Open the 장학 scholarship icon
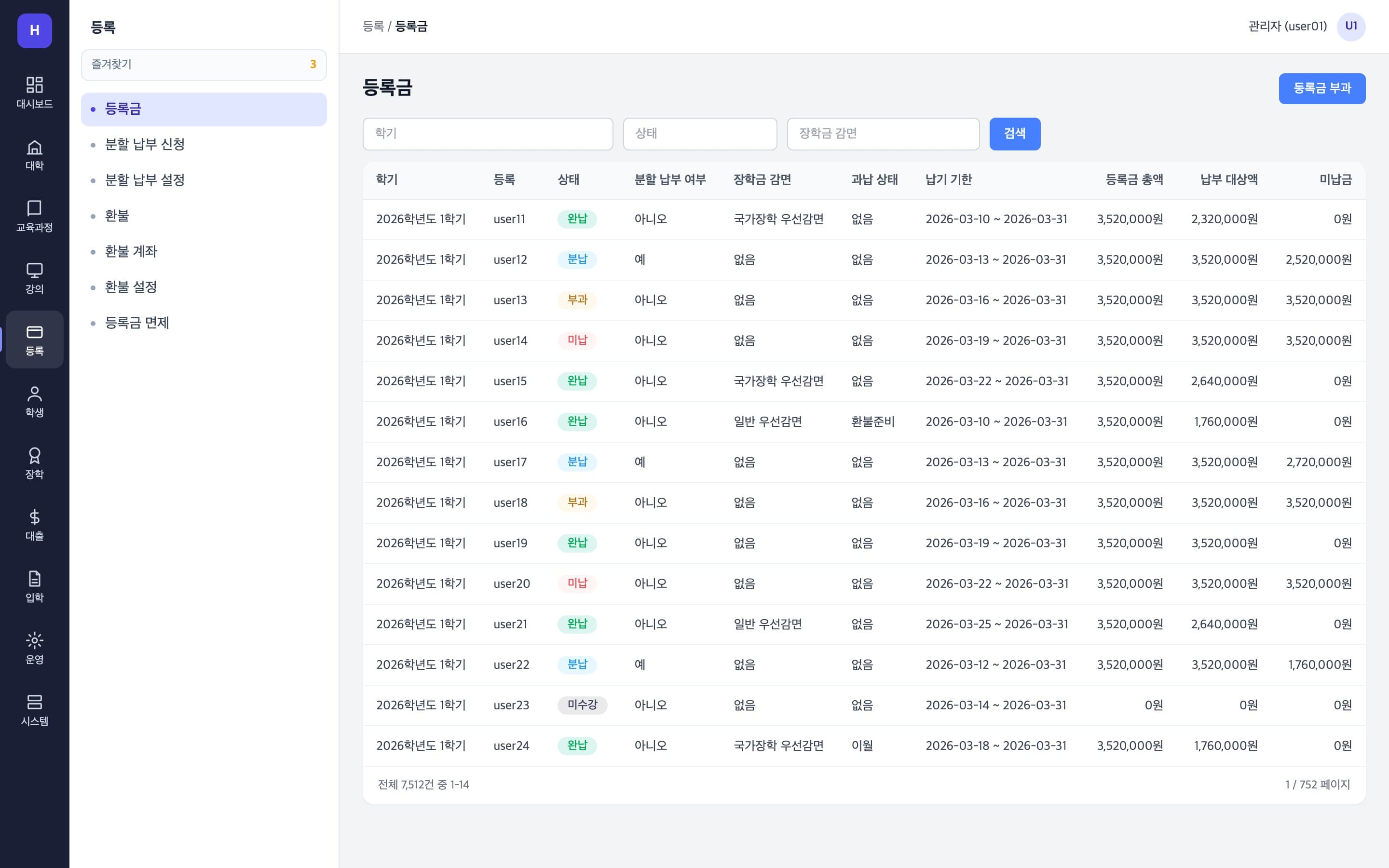 (34, 463)
